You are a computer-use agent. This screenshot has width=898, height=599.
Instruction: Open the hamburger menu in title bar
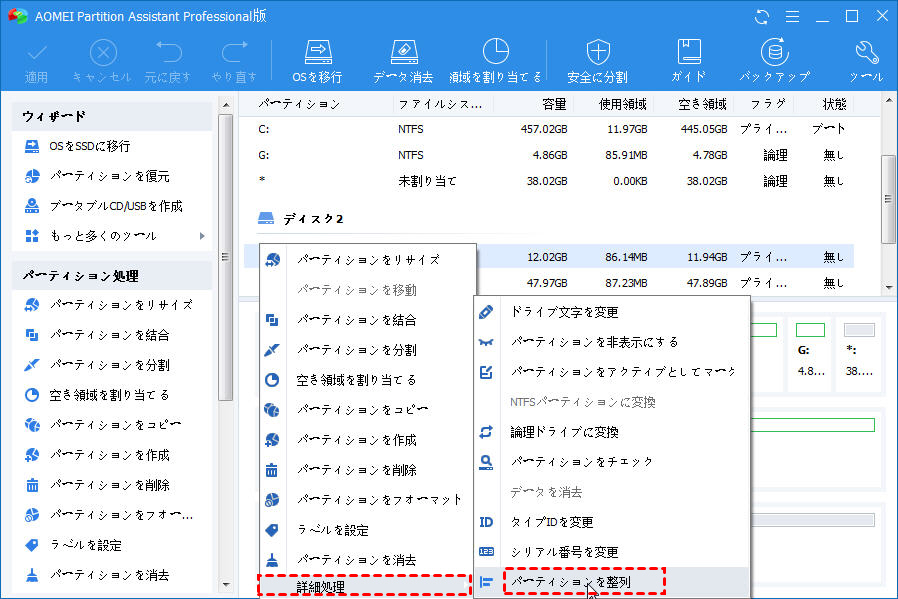[x=792, y=17]
